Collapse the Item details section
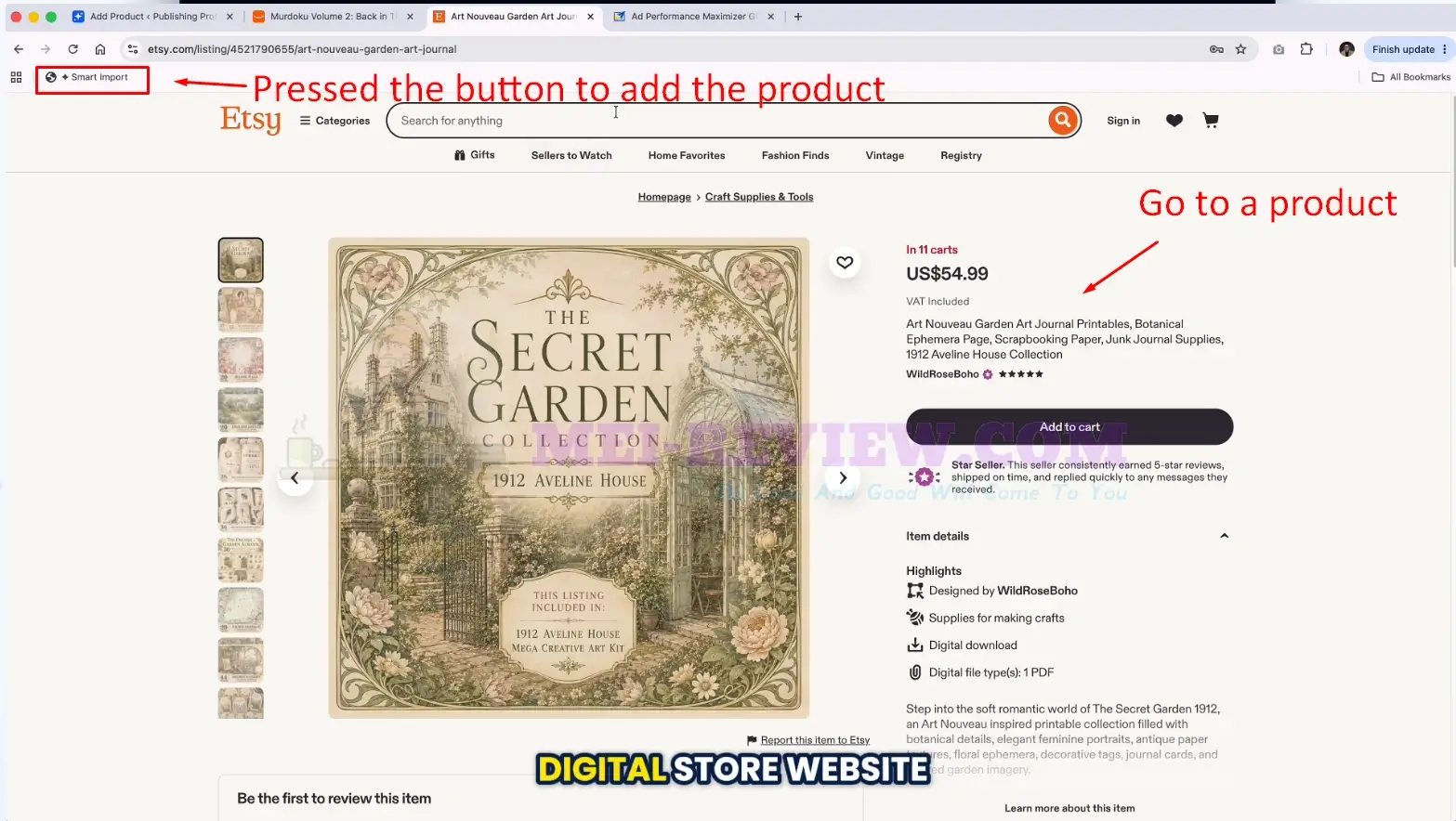Image resolution: width=1456 pixels, height=821 pixels. pos(1224,536)
